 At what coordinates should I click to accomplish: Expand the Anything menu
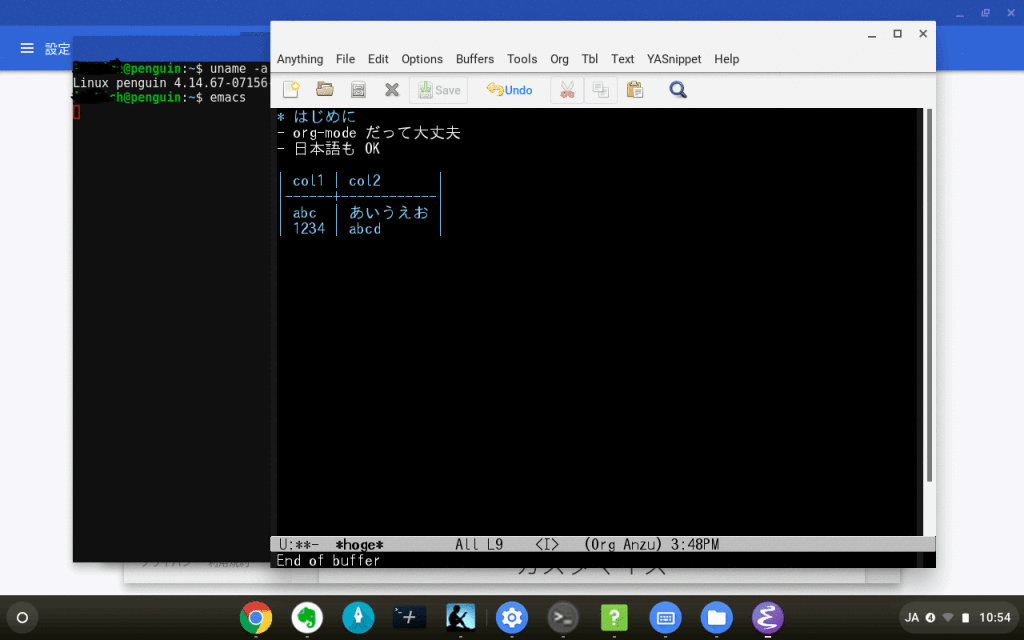click(x=300, y=59)
